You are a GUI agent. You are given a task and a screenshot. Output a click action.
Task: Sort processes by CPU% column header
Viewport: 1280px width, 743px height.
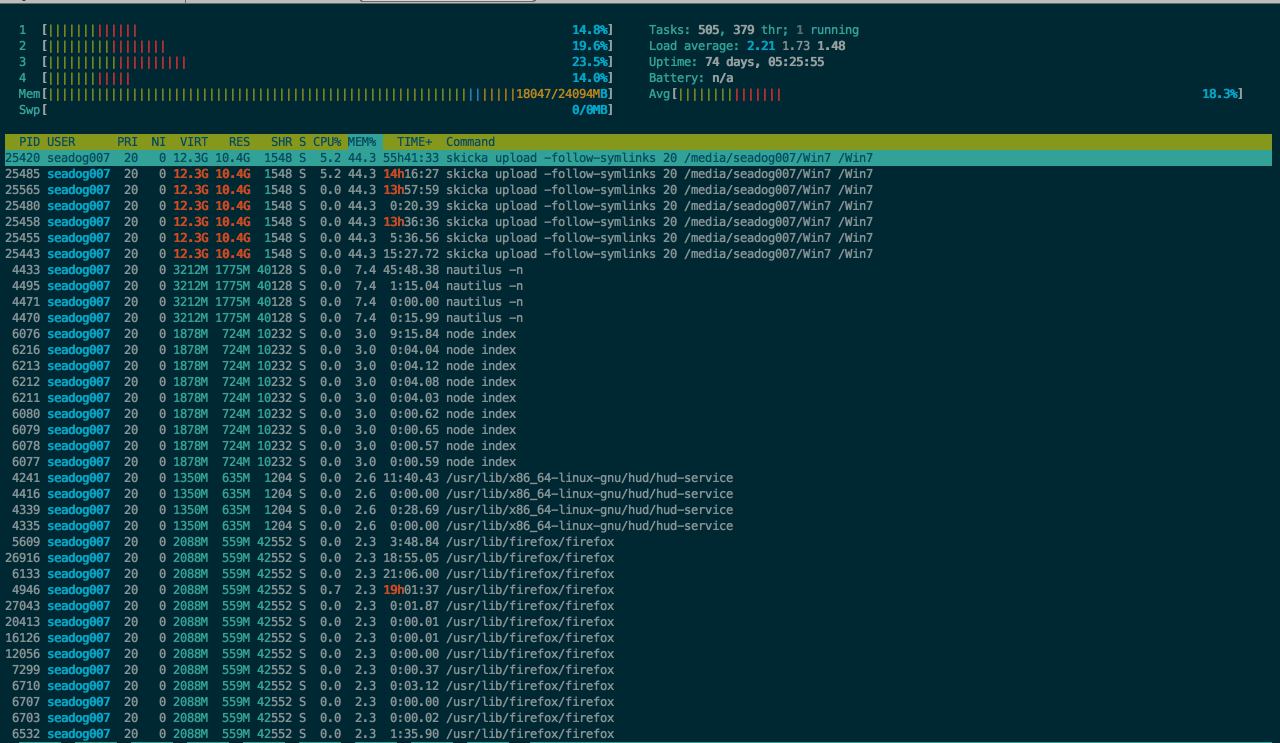[x=327, y=142]
